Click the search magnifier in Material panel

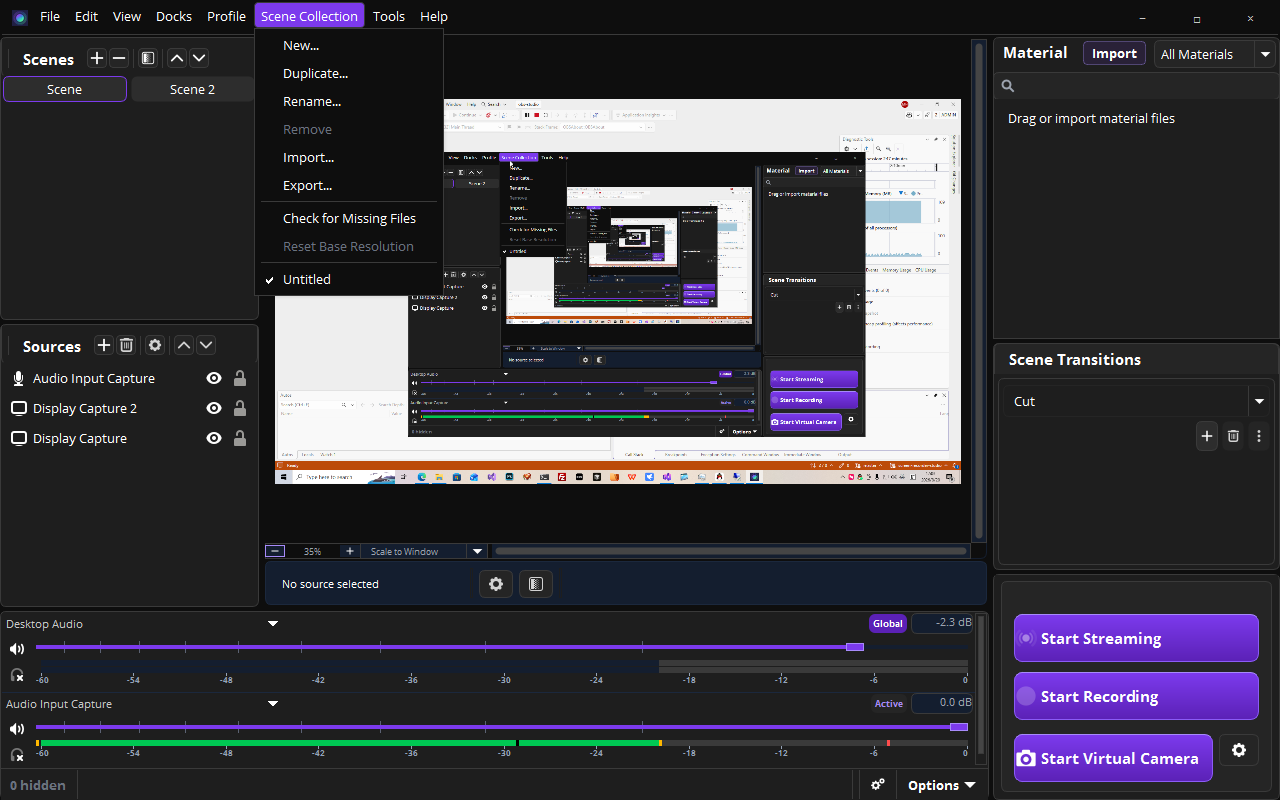pos(1008,86)
